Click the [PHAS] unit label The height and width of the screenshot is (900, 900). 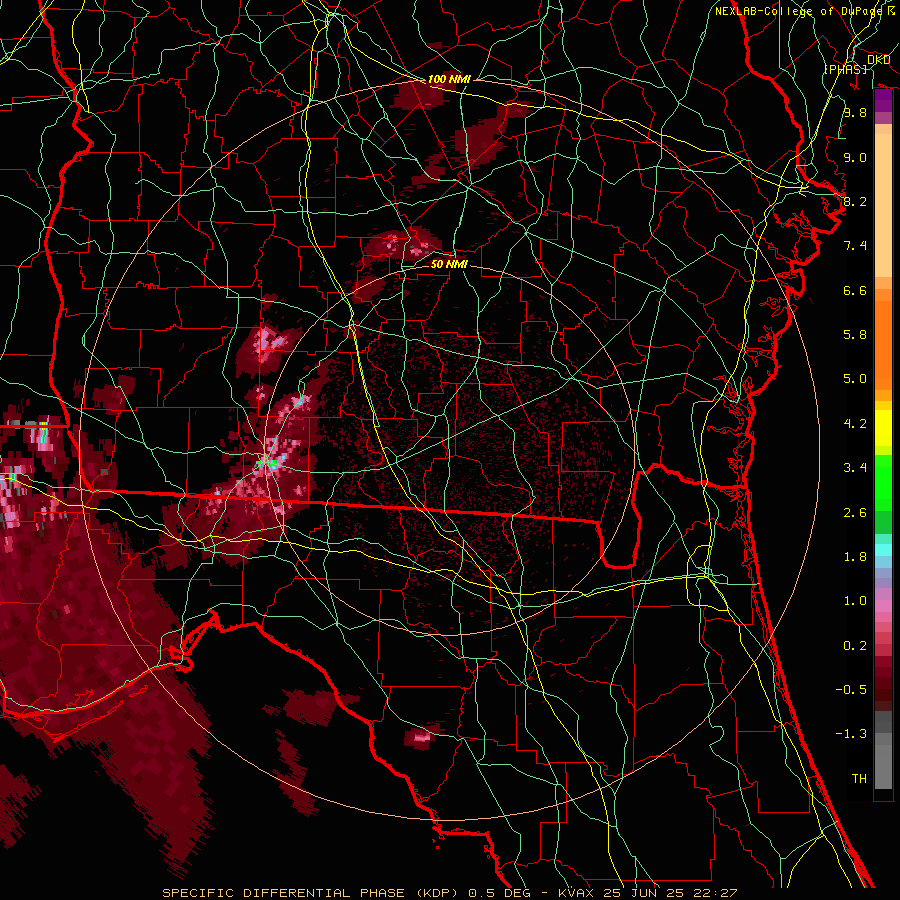coord(845,69)
